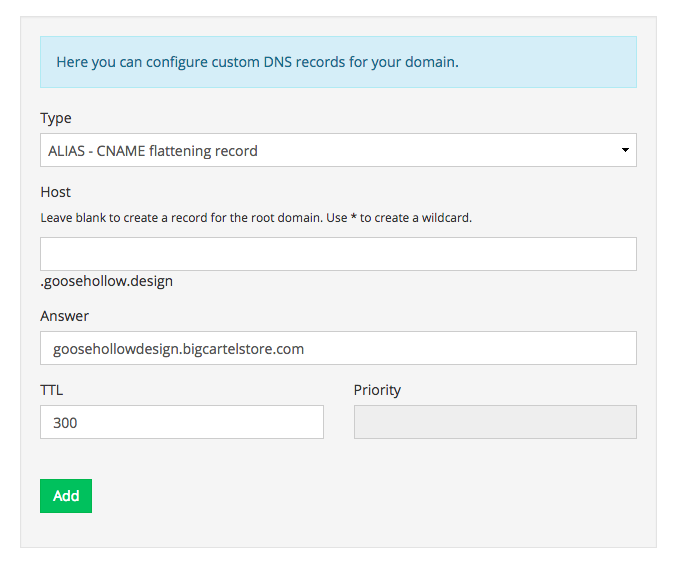
Task: Click the disabled Priority field
Action: tap(495, 422)
